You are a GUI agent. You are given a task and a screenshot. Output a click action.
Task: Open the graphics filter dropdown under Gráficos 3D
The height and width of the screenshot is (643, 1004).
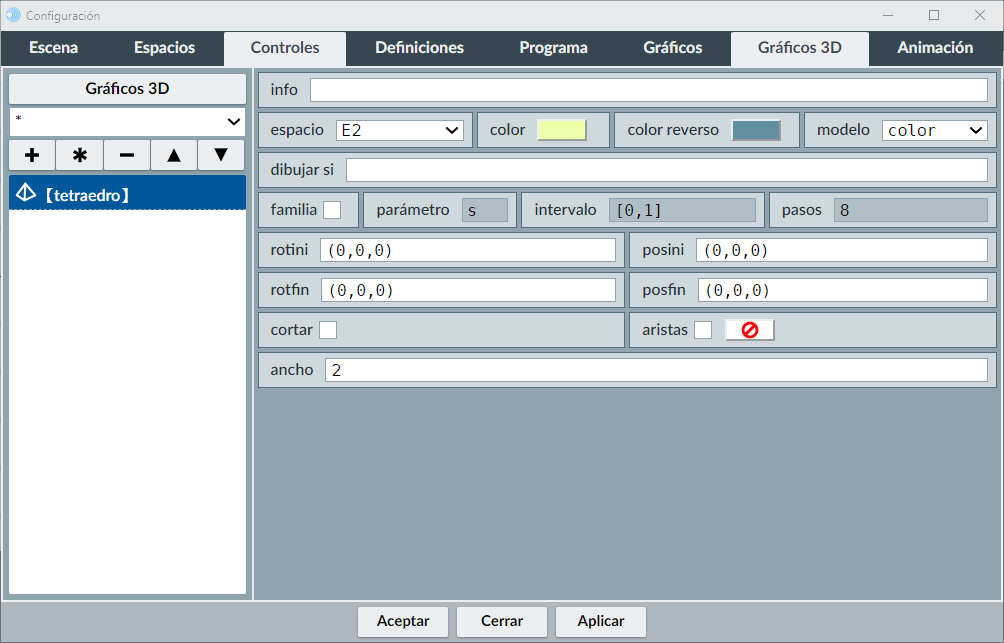pos(127,122)
